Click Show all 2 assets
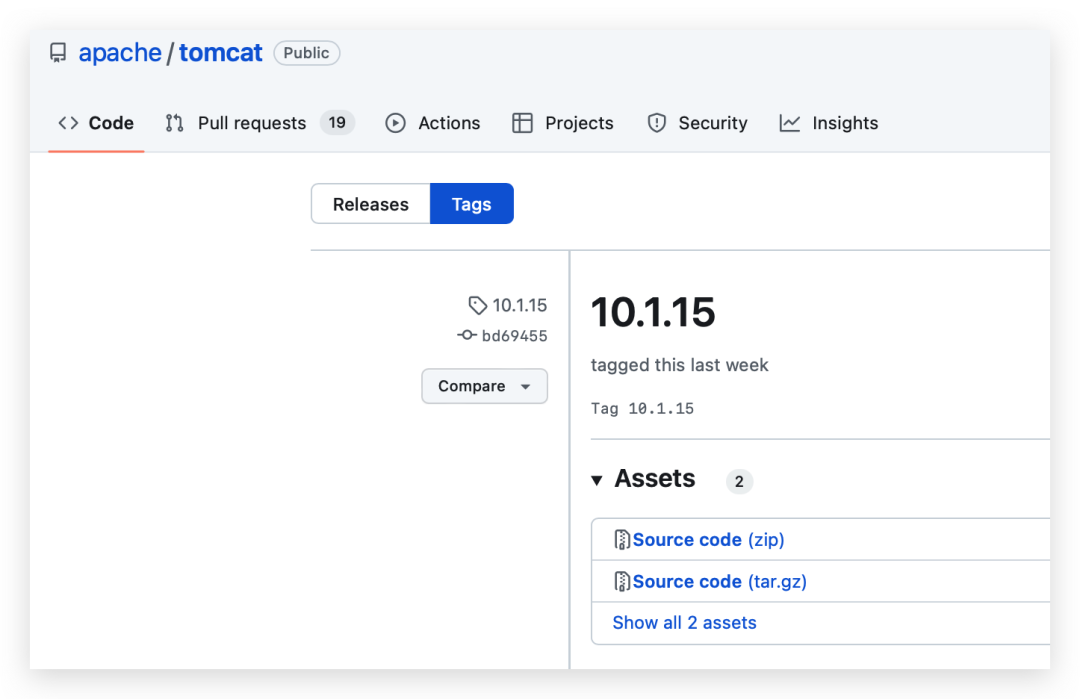Viewport: 1080px width, 699px height. tap(684, 623)
